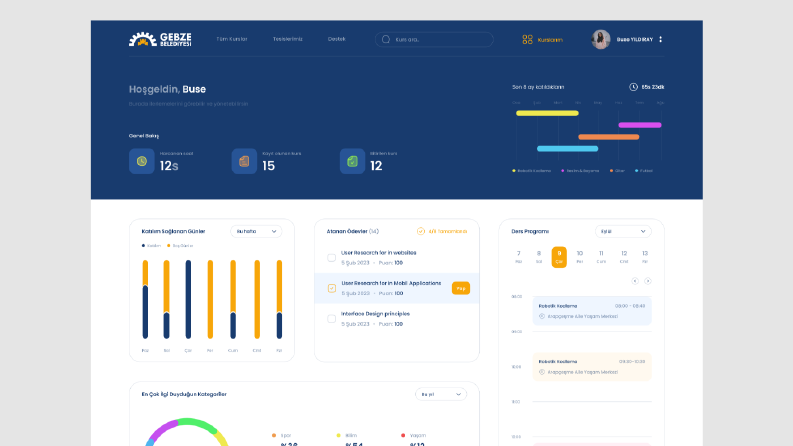The width and height of the screenshot is (793, 446).
Task: Open the Kurslarım grid icon
Action: [527, 39]
